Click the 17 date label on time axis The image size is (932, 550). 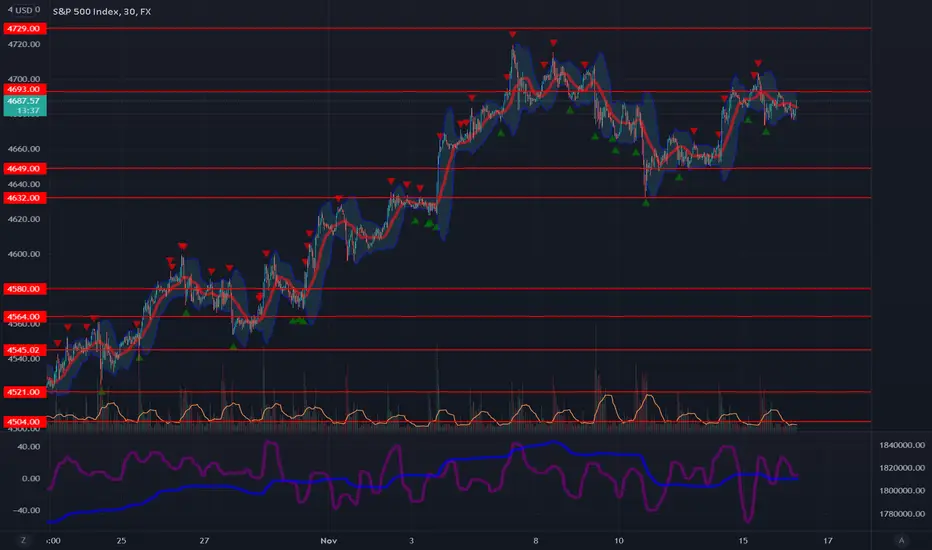(828, 540)
